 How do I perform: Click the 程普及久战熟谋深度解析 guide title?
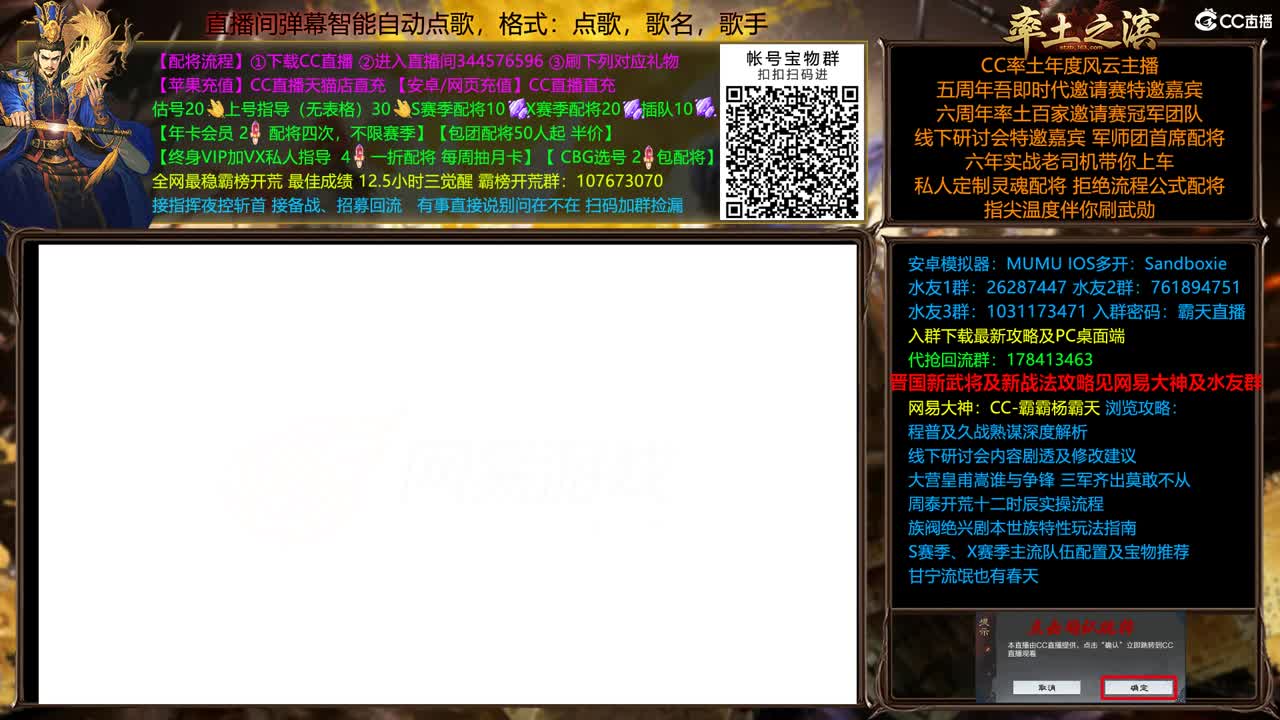click(997, 432)
